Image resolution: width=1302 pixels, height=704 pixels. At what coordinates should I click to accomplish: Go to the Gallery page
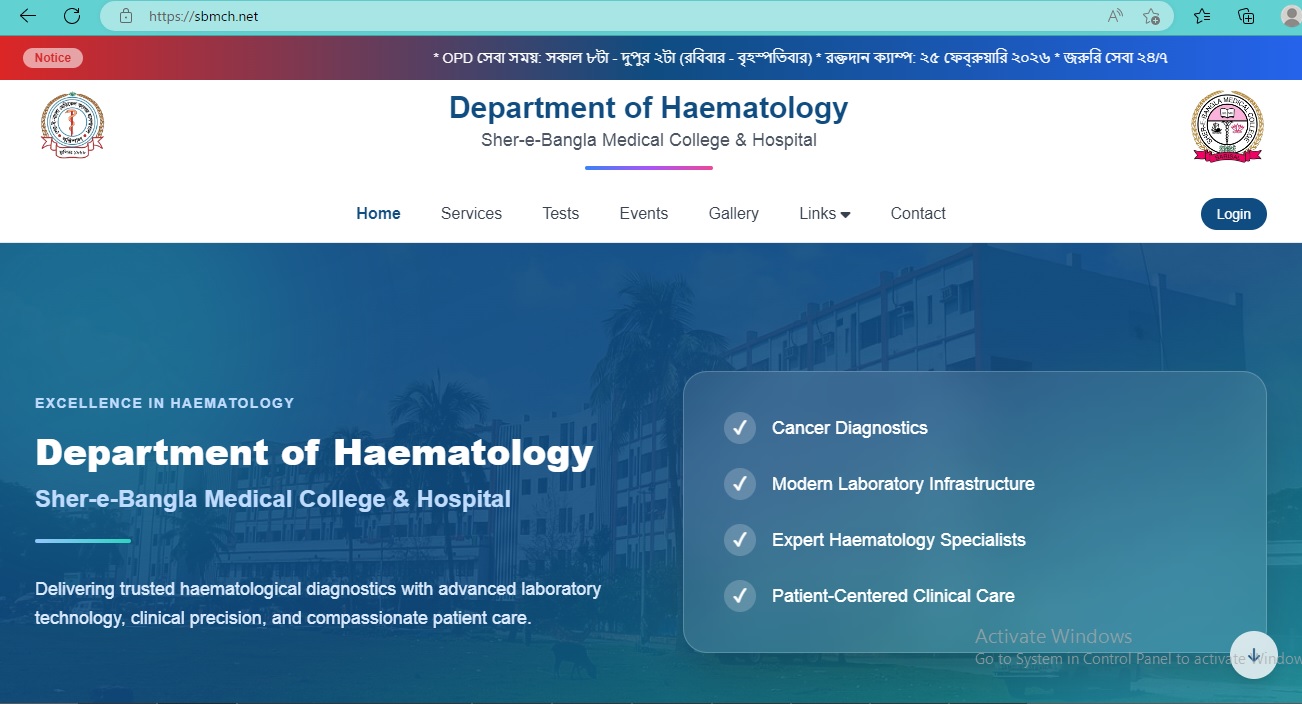click(x=733, y=214)
